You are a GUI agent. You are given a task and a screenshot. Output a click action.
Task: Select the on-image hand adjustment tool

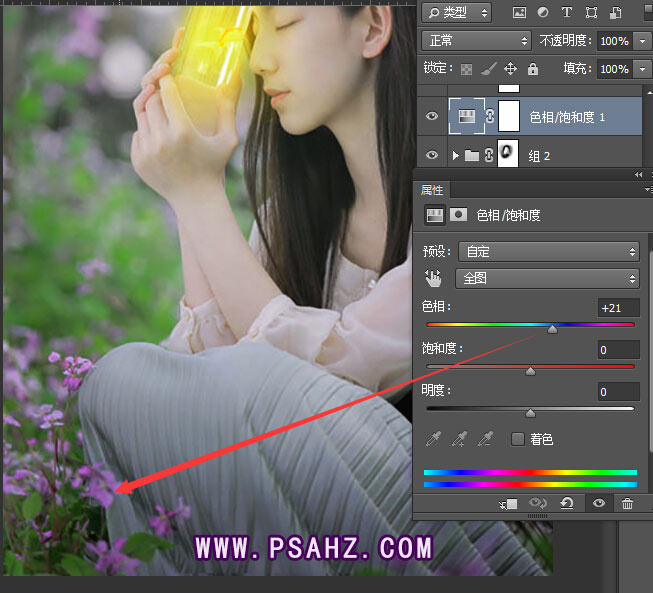435,279
